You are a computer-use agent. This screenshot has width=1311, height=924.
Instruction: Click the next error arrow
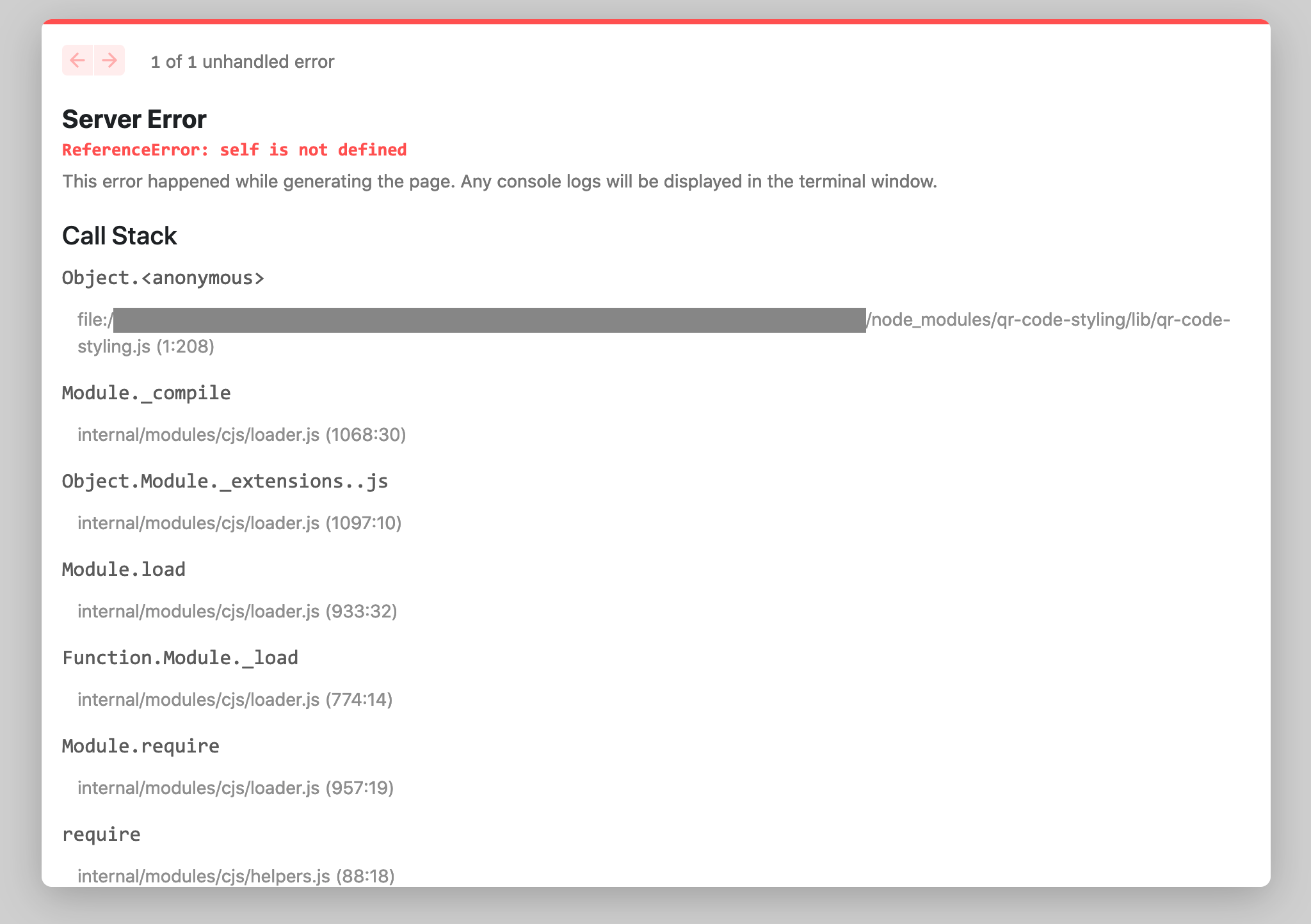[109, 61]
